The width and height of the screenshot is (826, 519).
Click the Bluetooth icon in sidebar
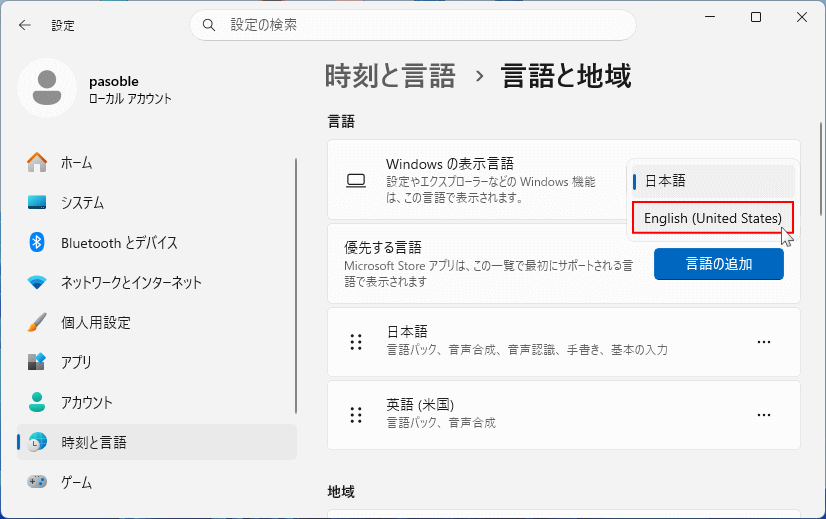click(37, 242)
